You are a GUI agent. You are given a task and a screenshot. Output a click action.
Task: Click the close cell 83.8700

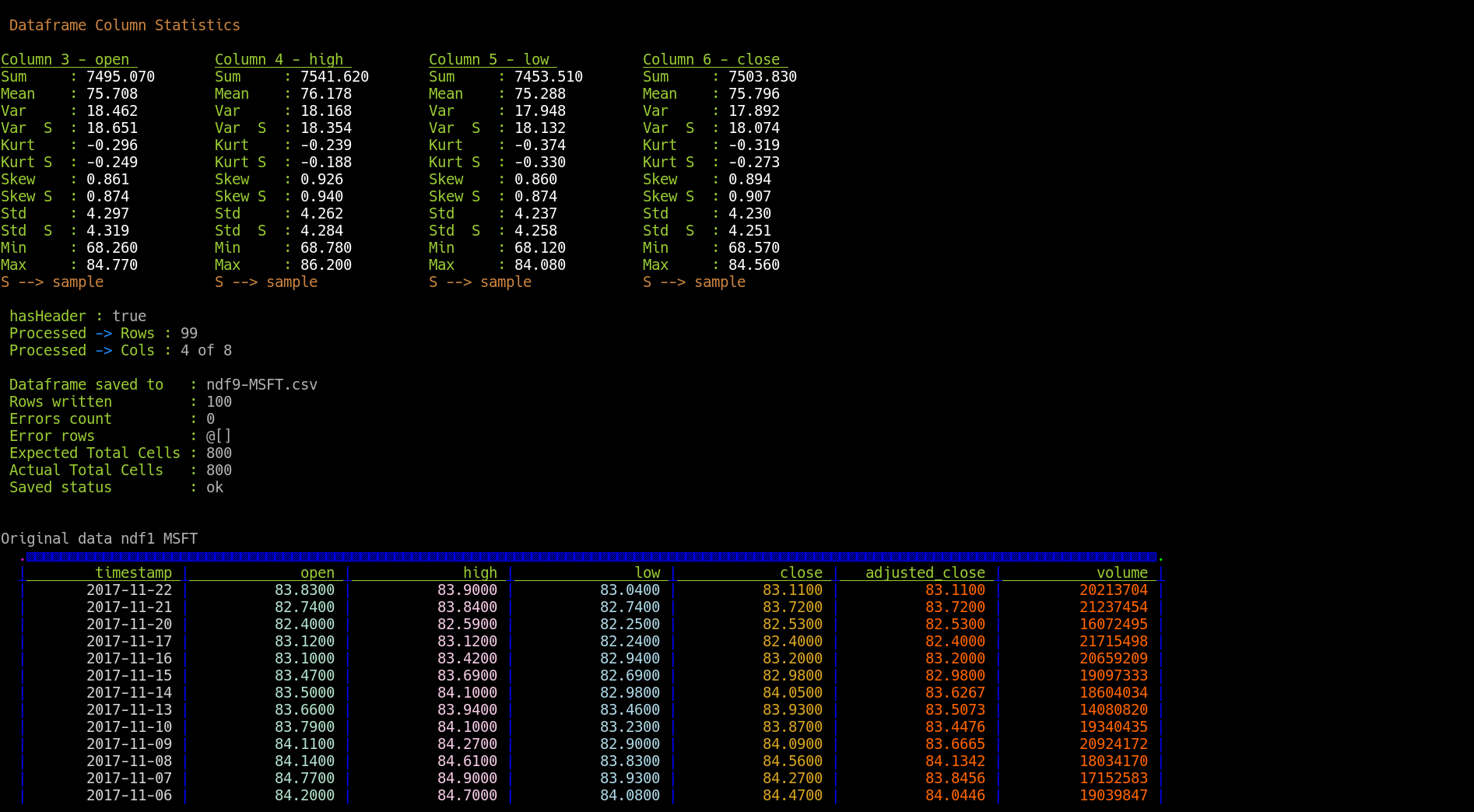tap(793, 726)
